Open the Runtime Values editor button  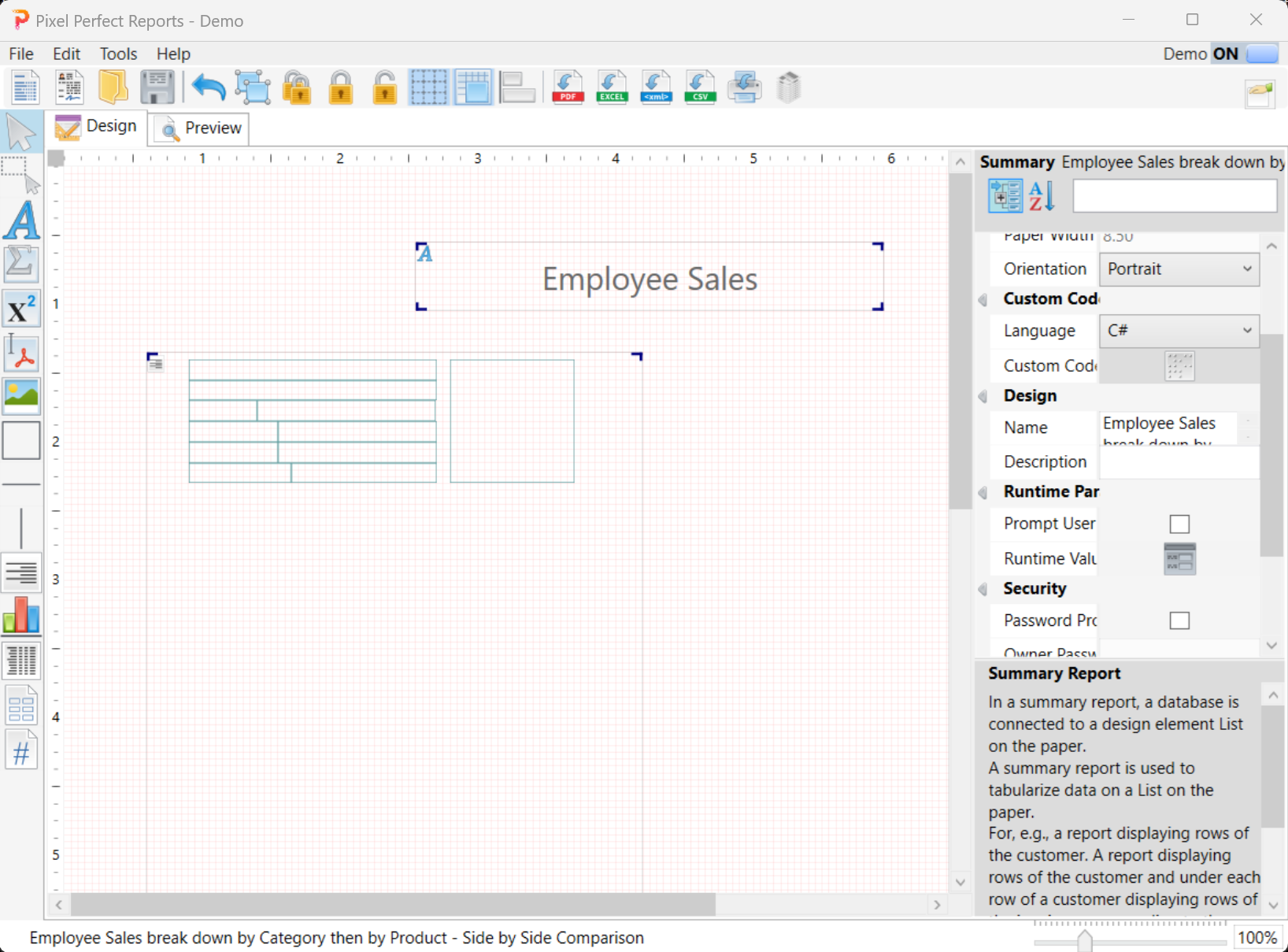[x=1179, y=558]
